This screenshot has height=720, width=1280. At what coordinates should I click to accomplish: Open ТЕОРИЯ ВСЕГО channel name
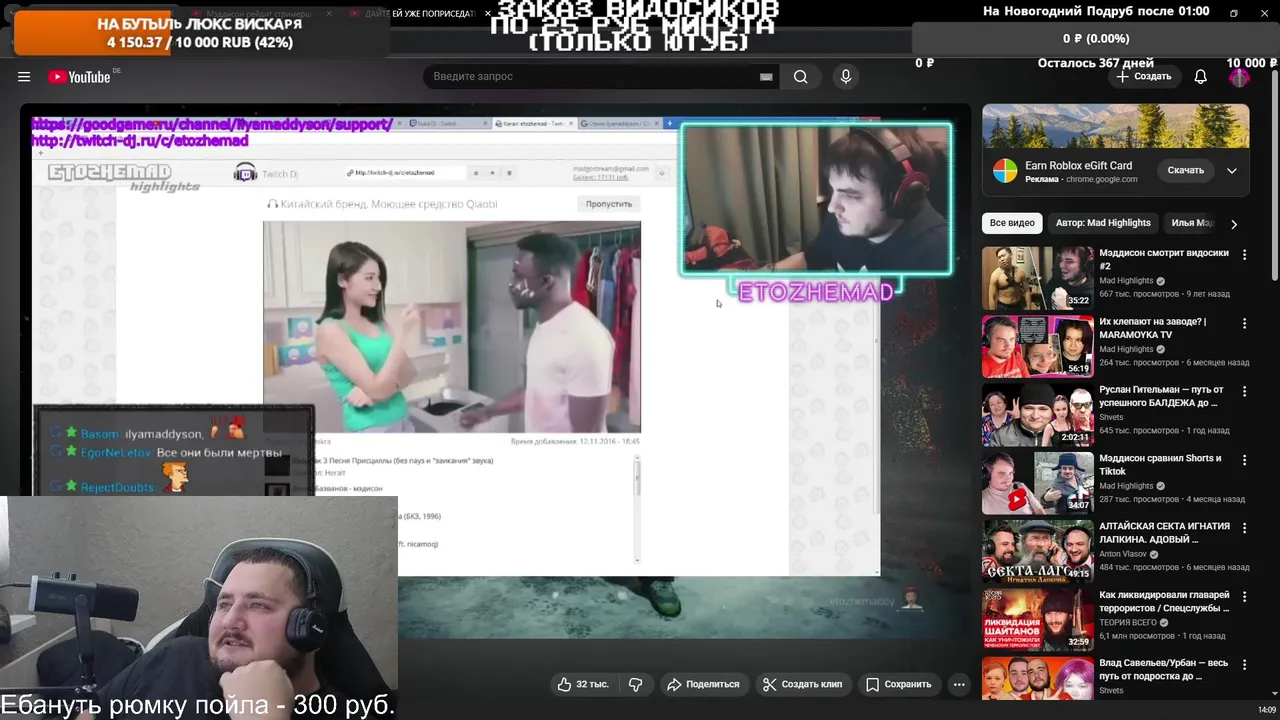click(x=1130, y=622)
